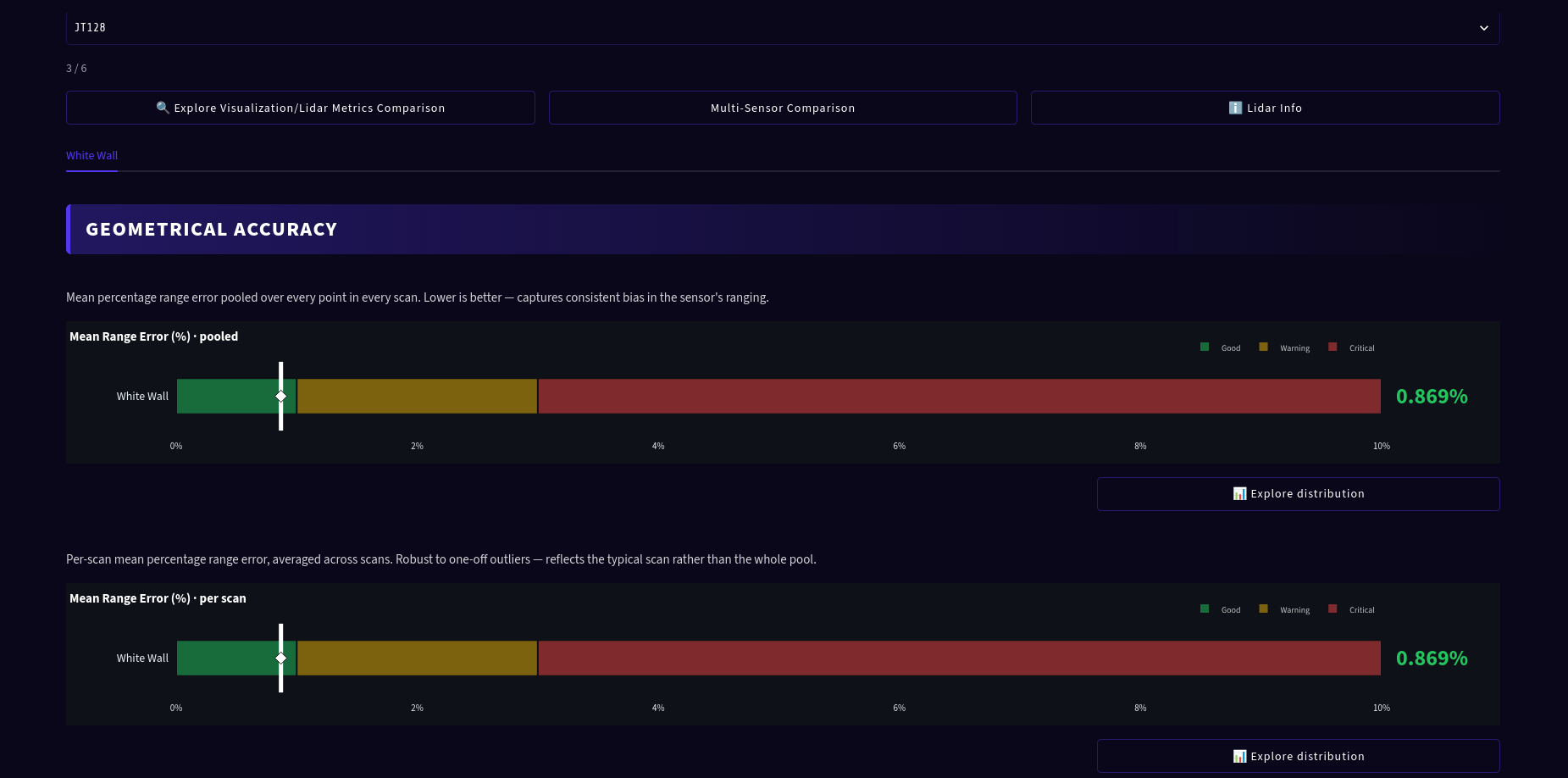Click the dropdown chevron arrow beside JT128

(1484, 28)
